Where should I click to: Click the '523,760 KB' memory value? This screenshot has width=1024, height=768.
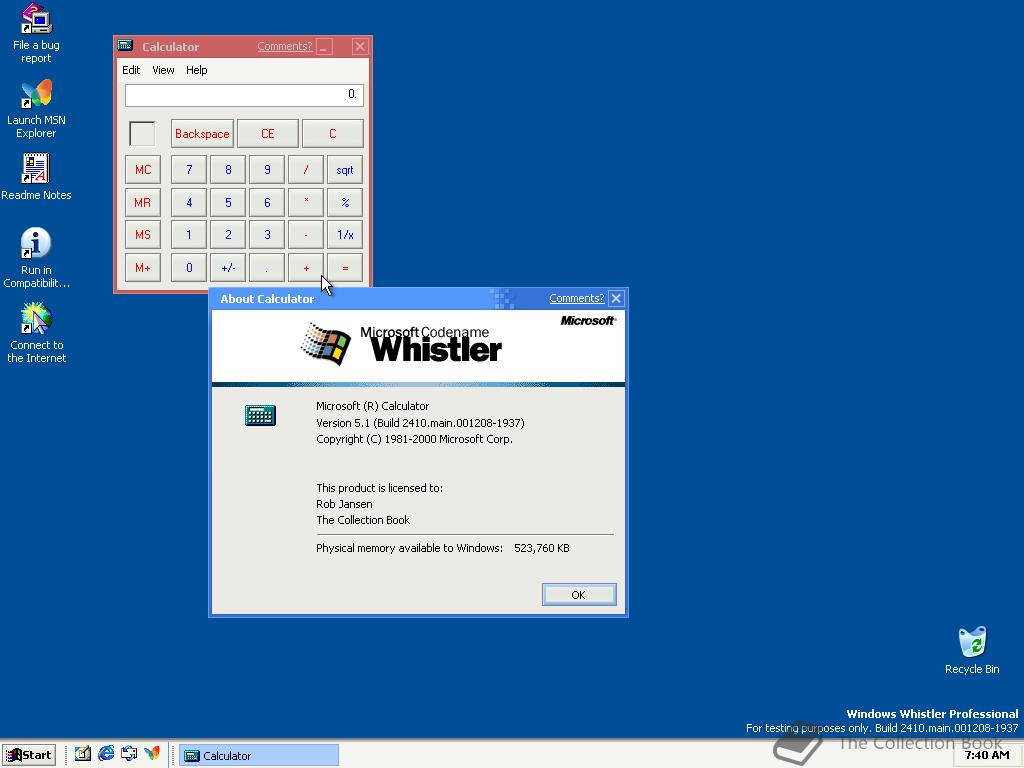(541, 549)
